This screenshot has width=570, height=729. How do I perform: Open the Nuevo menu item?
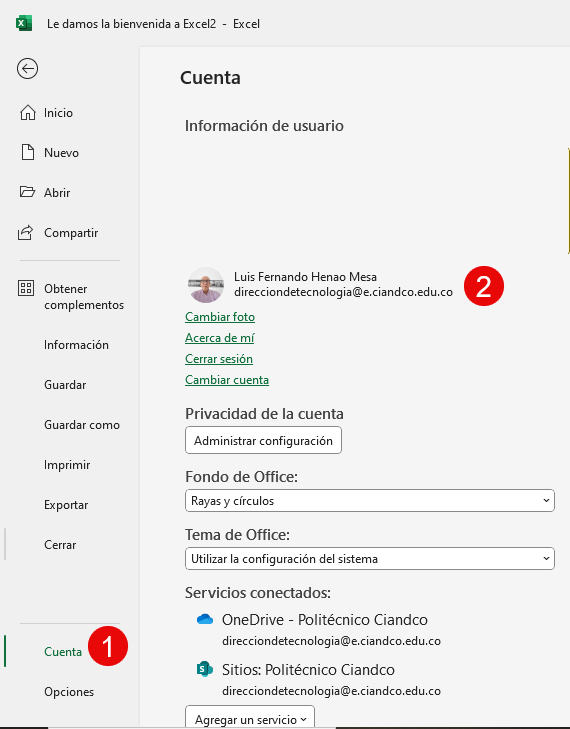tap(61, 152)
